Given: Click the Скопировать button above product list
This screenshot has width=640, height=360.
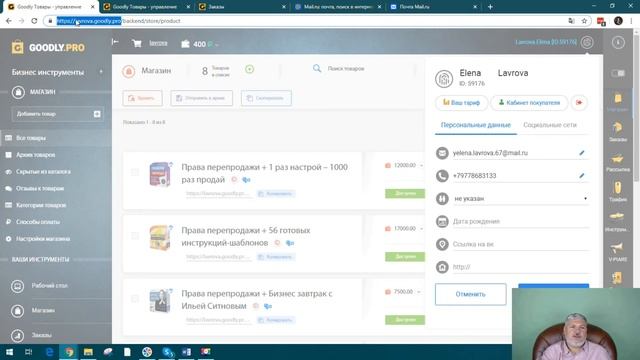Looking at the screenshot, I should 266,98.
